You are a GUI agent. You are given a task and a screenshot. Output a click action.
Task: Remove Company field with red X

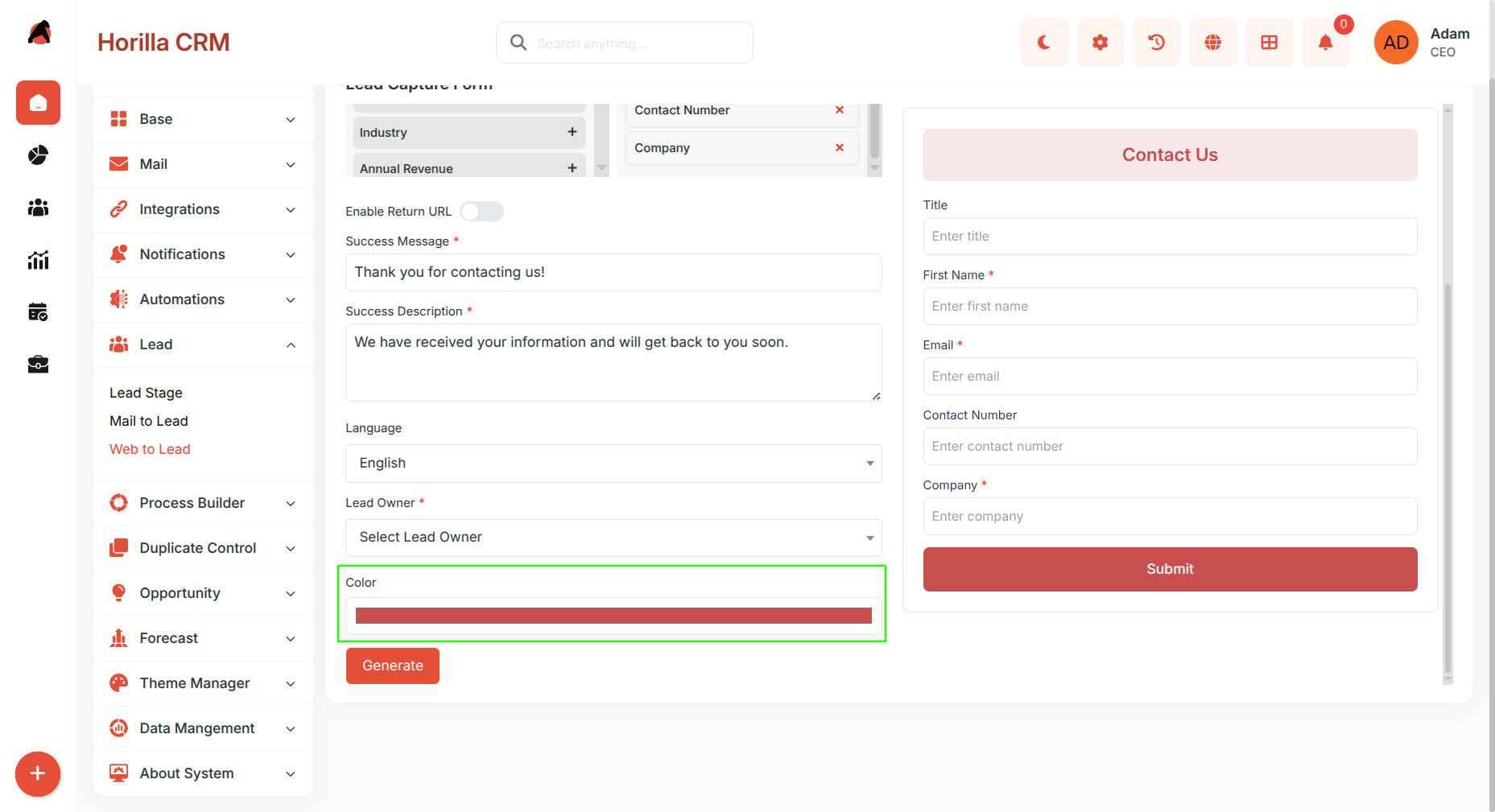click(x=840, y=147)
